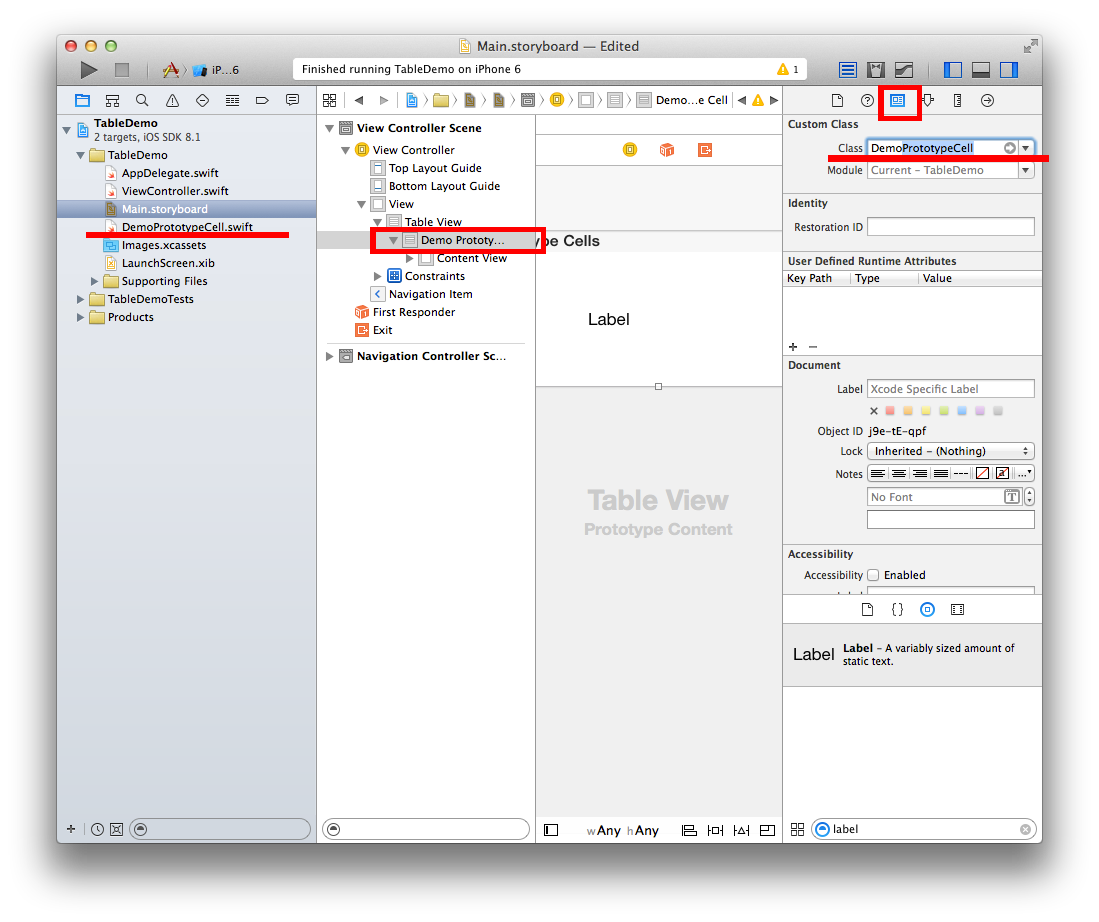Stop the running scheme
This screenshot has height=922, width=1099.
click(x=122, y=70)
